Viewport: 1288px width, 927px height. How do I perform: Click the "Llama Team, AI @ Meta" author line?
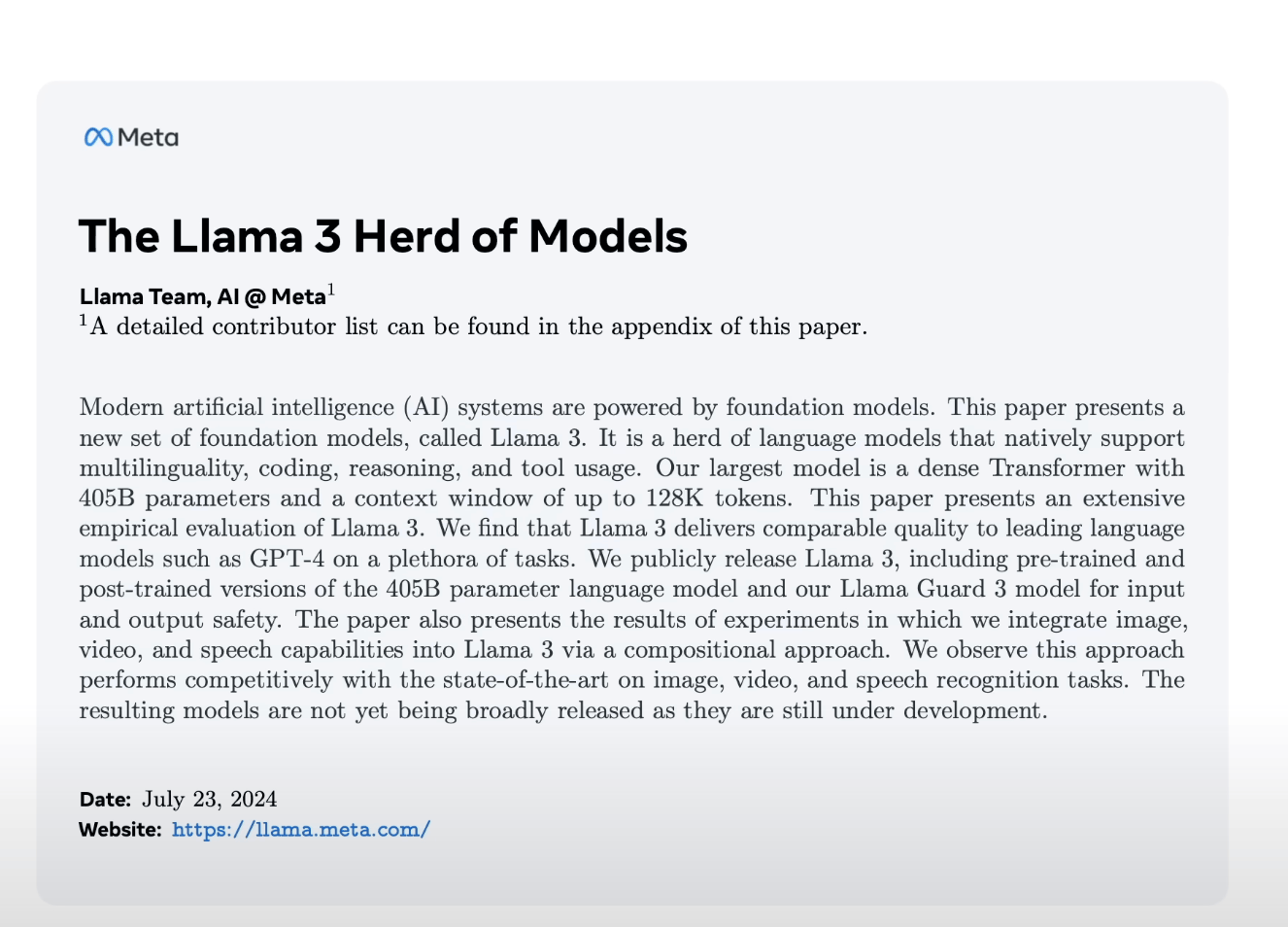click(202, 296)
